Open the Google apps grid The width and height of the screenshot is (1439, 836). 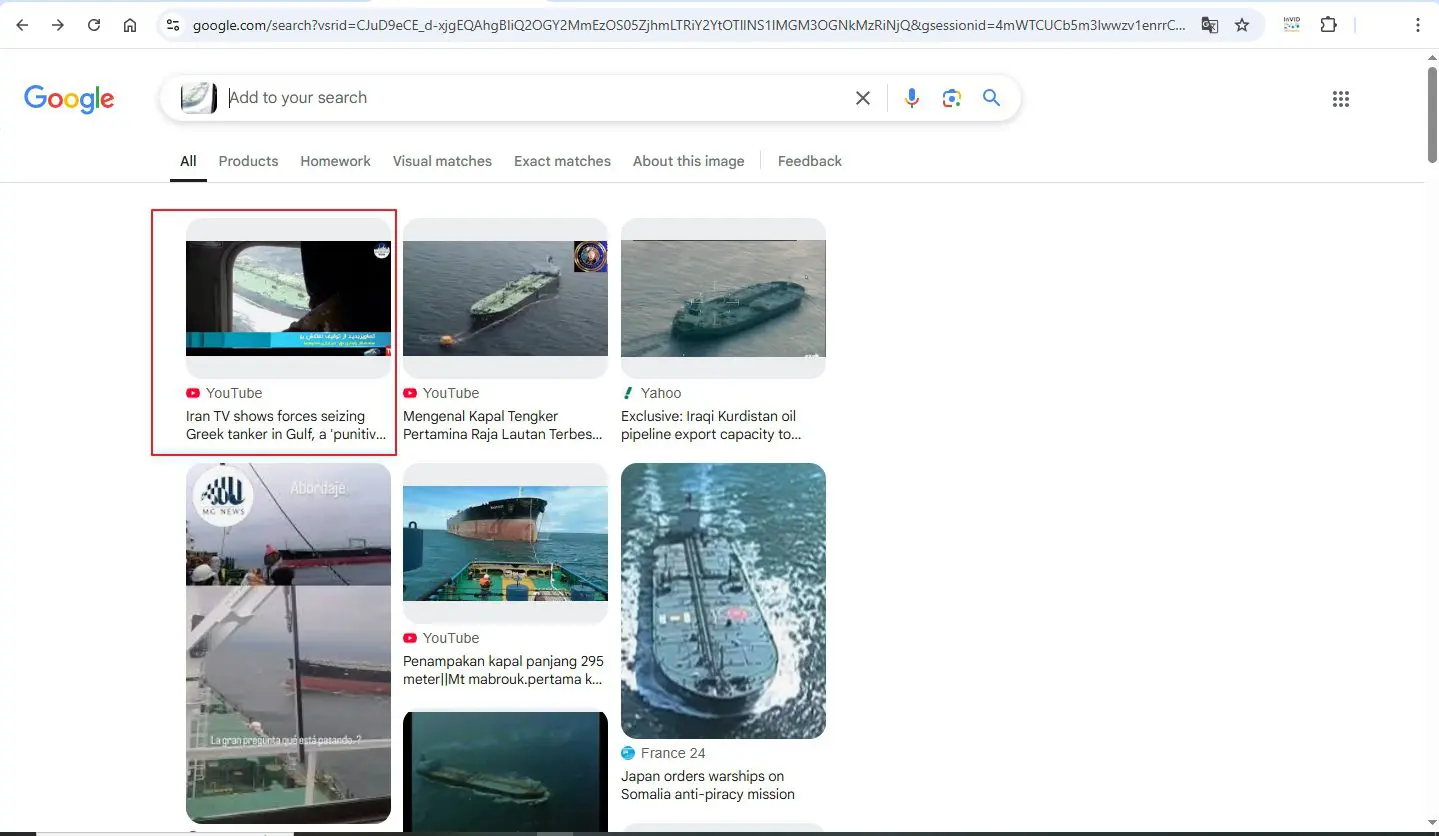[1341, 98]
